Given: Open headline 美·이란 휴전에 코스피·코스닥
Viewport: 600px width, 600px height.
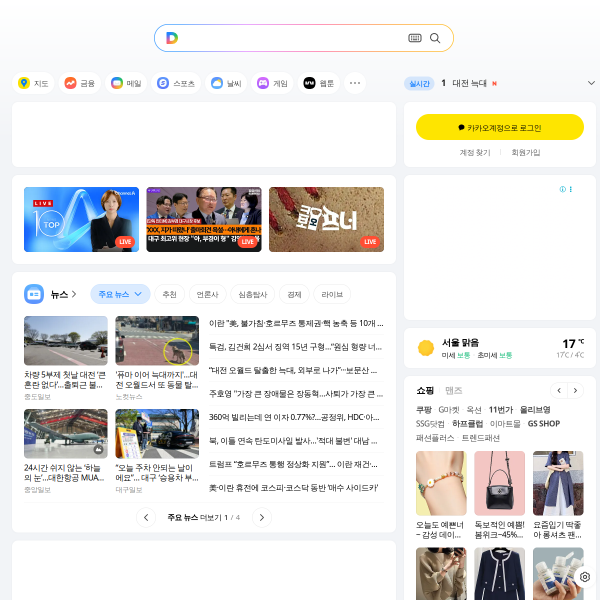Looking at the screenshot, I should point(293,488).
